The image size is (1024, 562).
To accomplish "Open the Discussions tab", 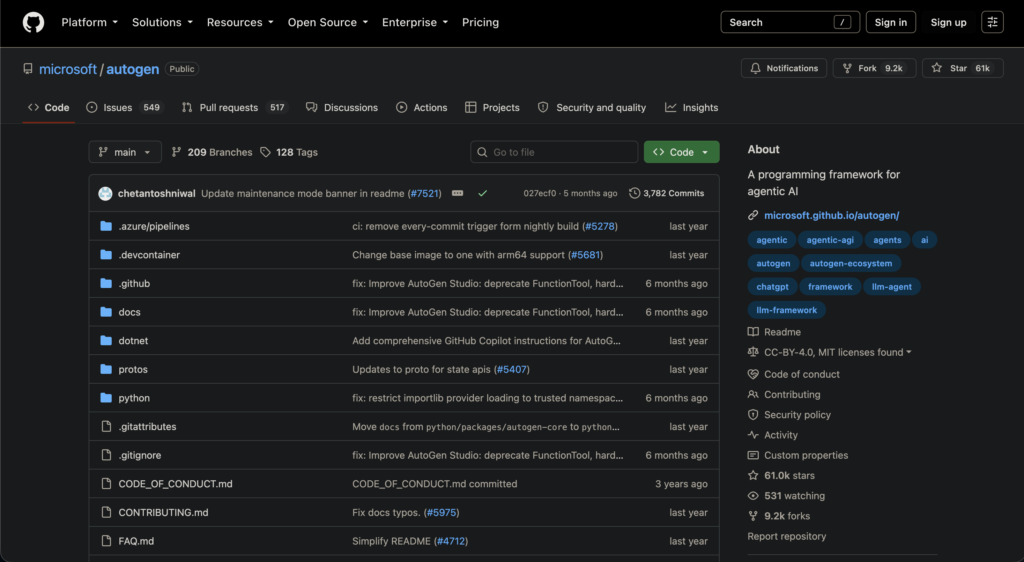I will tap(342, 107).
